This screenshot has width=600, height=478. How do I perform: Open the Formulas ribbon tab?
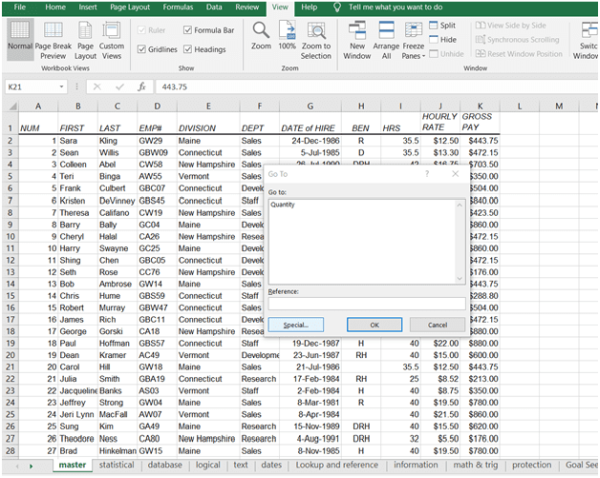(178, 7)
